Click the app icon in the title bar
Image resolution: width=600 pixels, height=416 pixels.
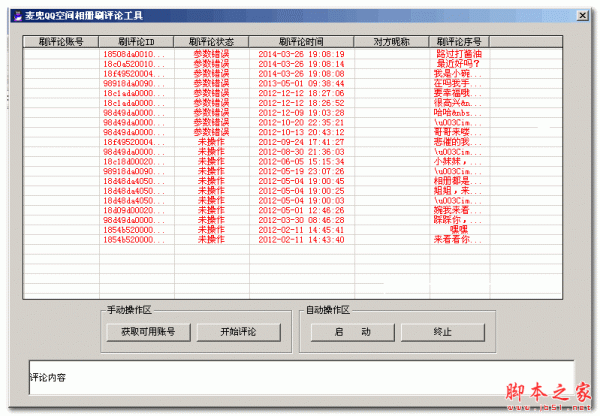(17, 16)
